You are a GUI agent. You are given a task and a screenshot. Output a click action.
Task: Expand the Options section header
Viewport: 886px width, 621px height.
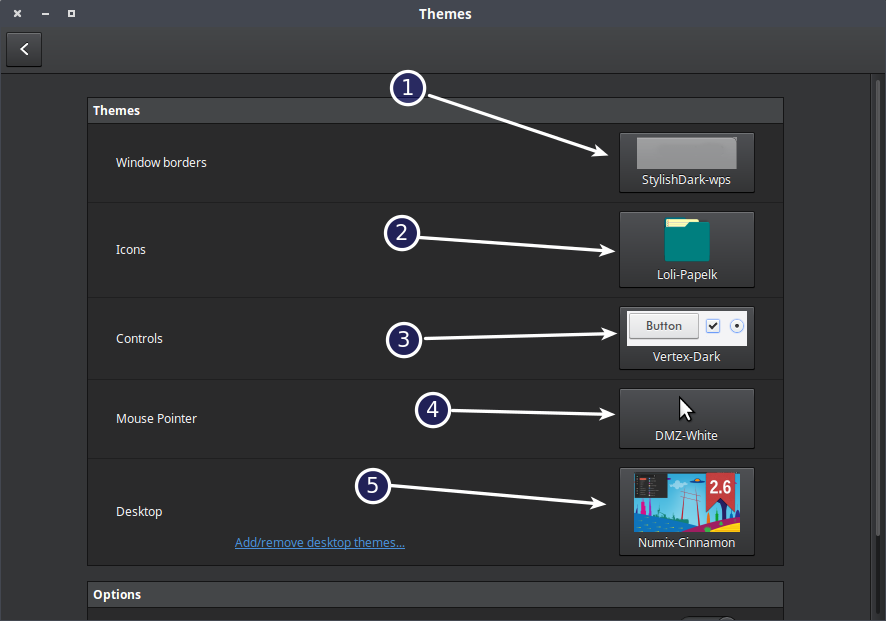click(435, 594)
